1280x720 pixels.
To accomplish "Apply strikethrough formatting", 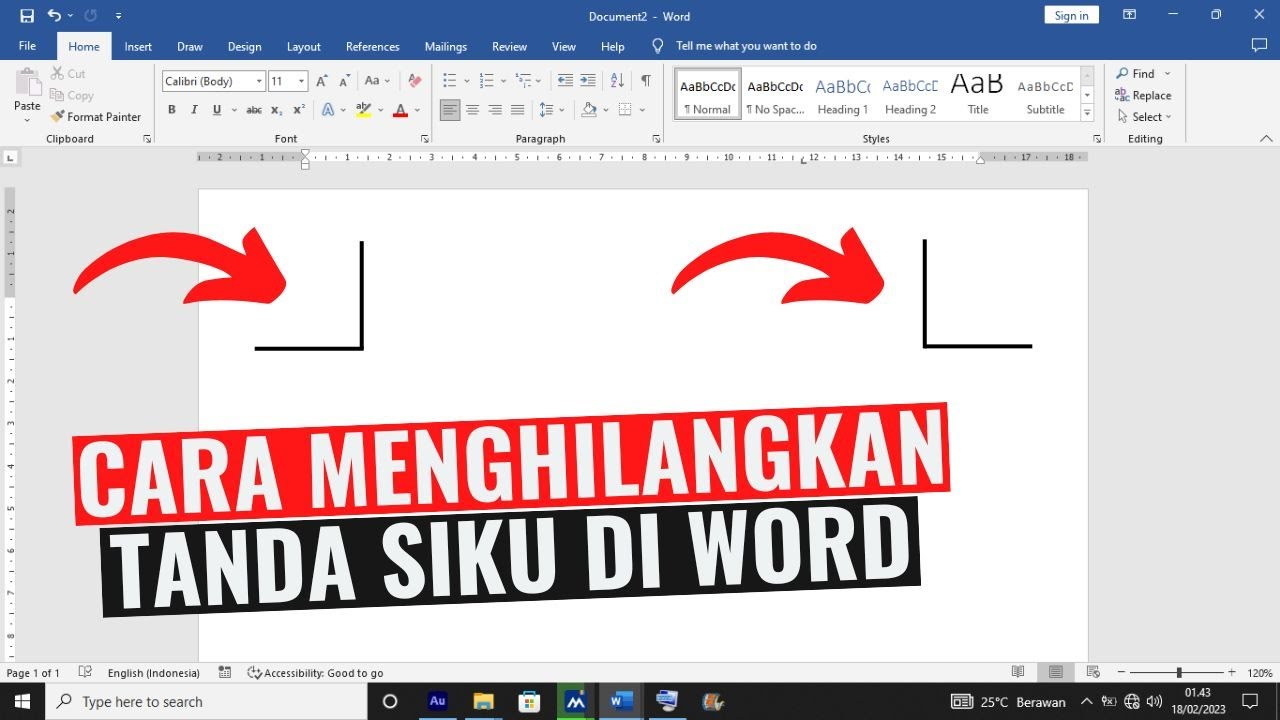I will (x=254, y=110).
